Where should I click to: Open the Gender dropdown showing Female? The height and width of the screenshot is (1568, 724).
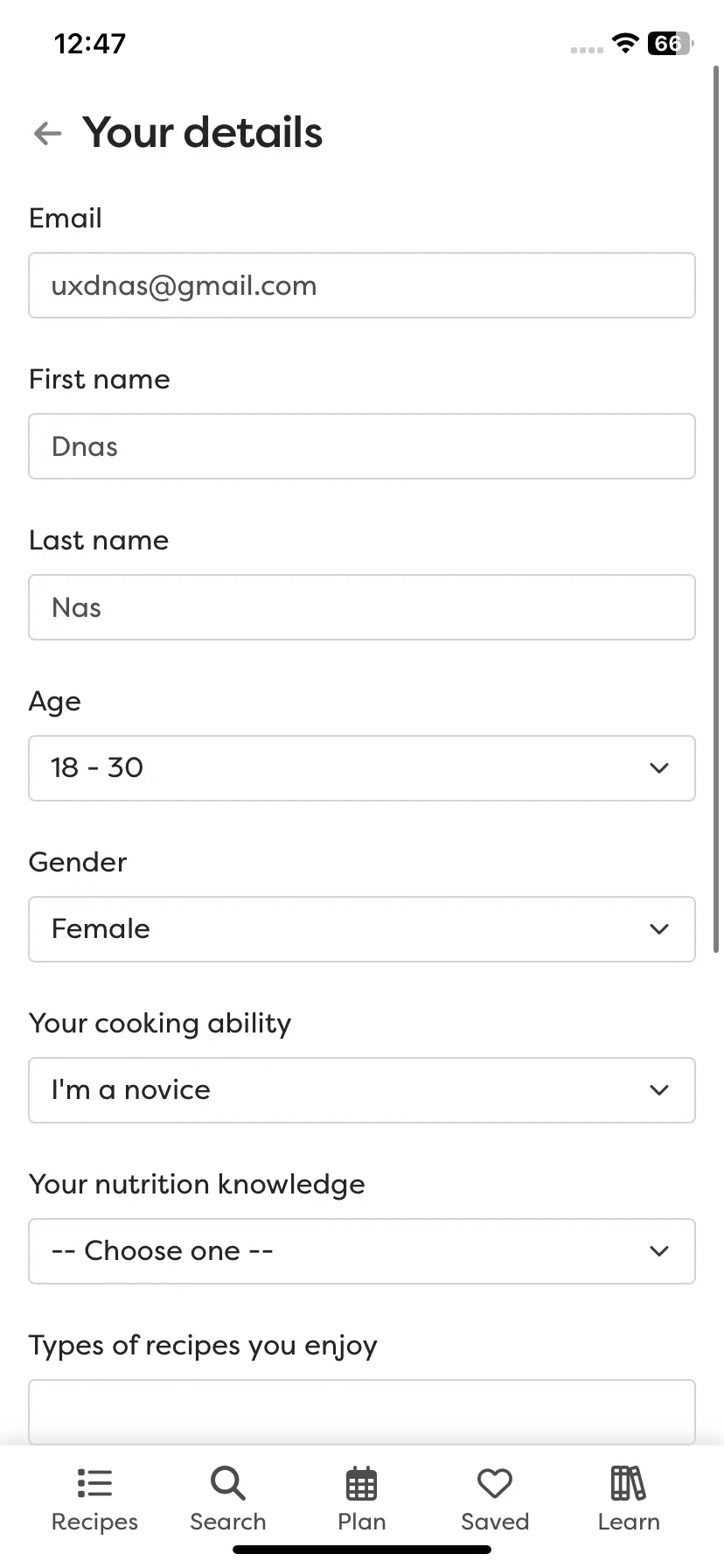tap(362, 929)
